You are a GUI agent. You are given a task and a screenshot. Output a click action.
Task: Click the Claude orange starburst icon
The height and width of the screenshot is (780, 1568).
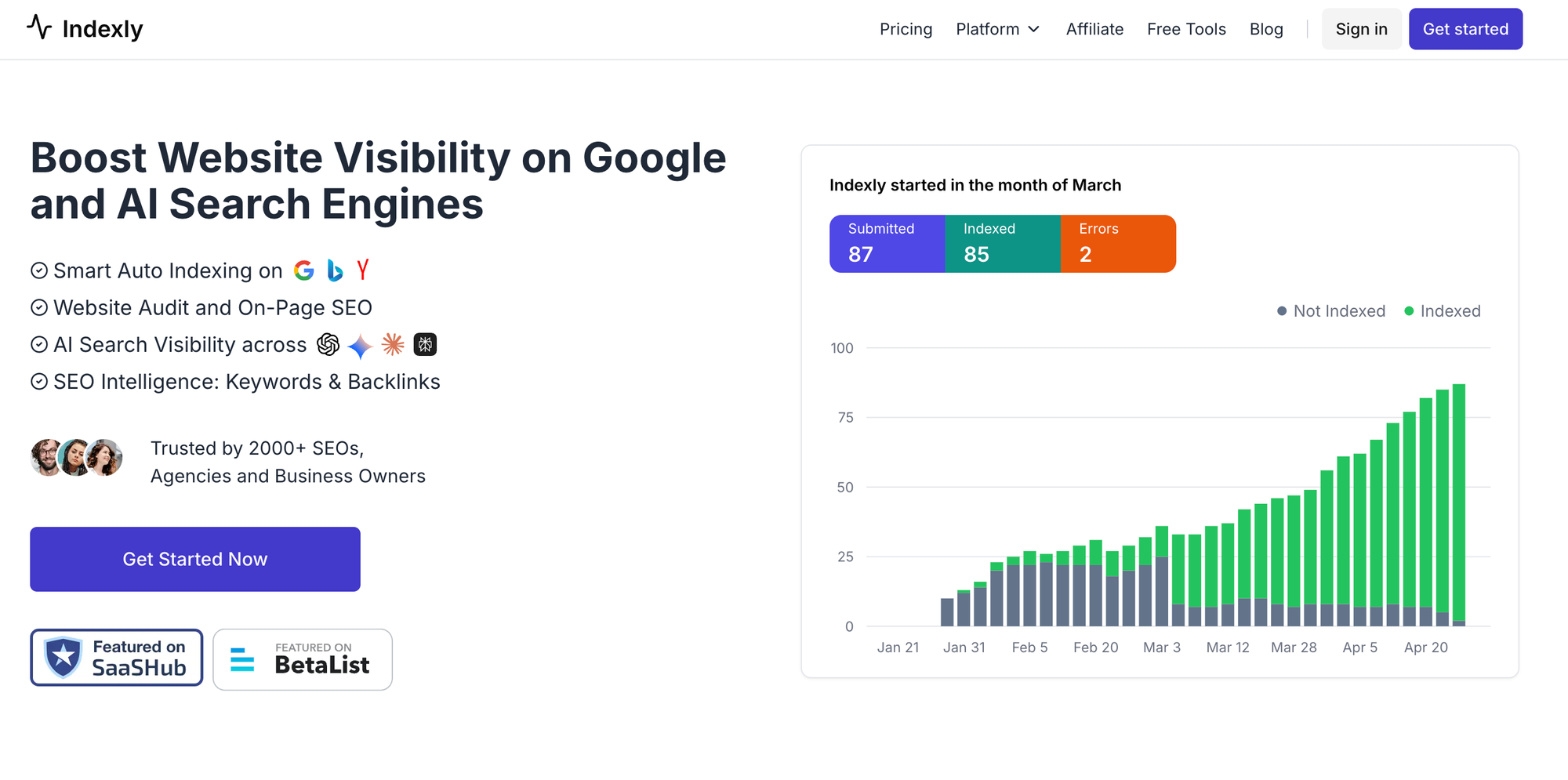pos(393,344)
